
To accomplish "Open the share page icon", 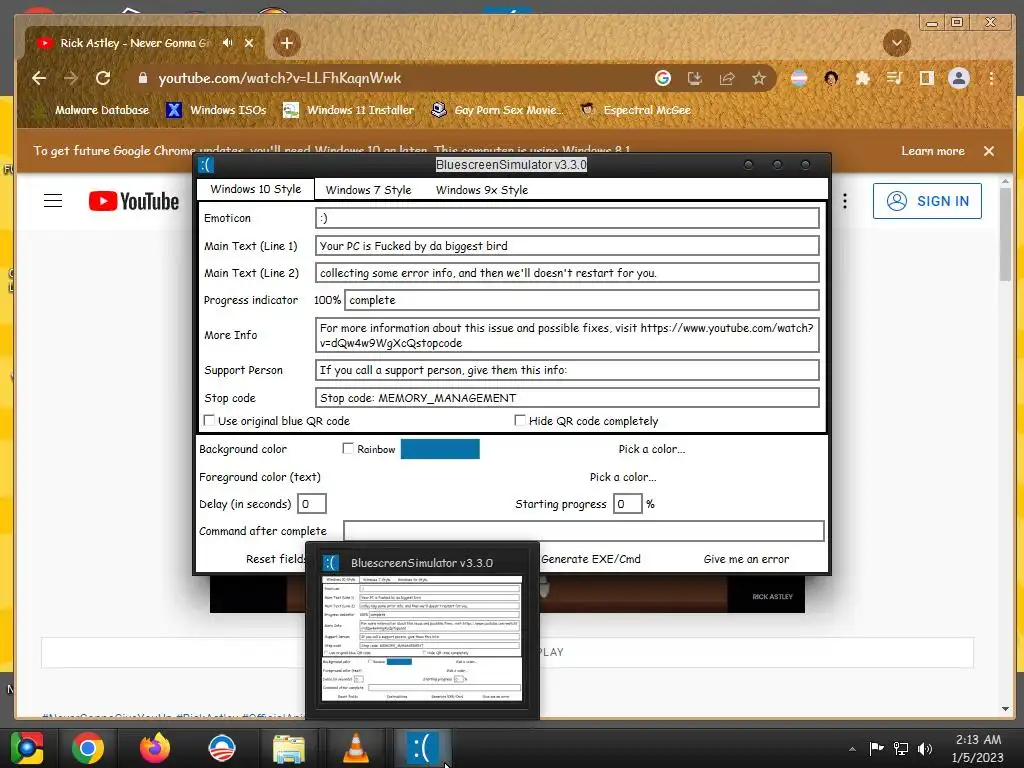I will (x=727, y=78).
